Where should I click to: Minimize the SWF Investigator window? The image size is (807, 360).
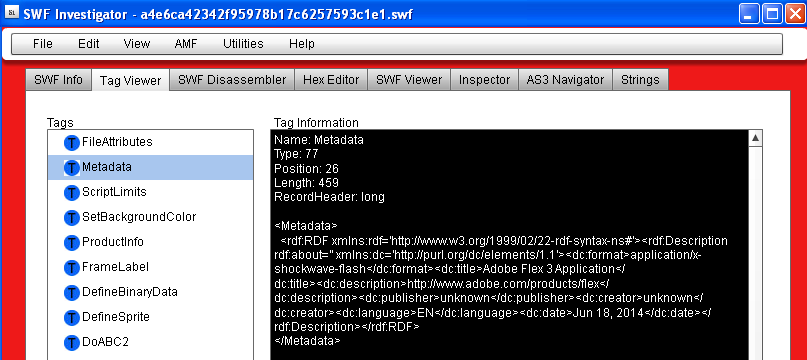[x=749, y=14]
